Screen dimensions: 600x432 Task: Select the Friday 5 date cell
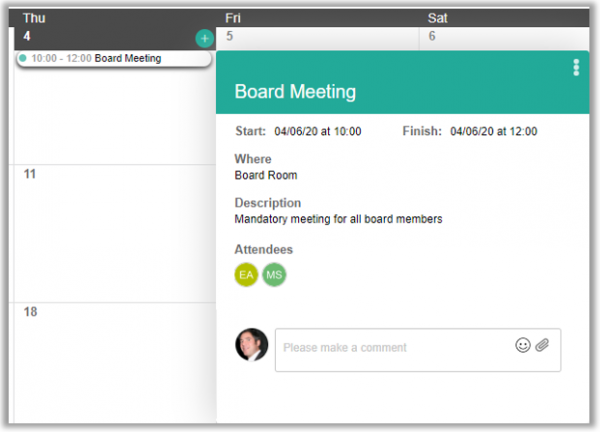pyautogui.click(x=317, y=38)
